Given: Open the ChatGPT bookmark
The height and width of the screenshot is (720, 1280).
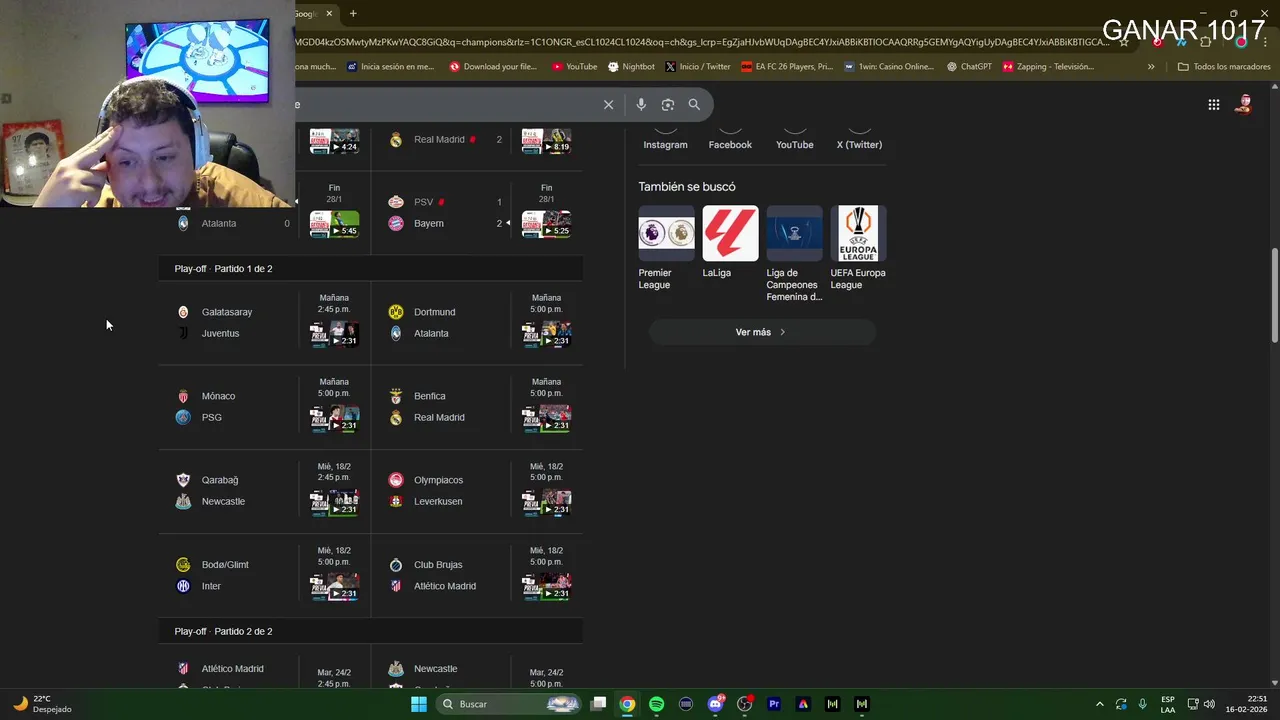Looking at the screenshot, I should coord(969,67).
